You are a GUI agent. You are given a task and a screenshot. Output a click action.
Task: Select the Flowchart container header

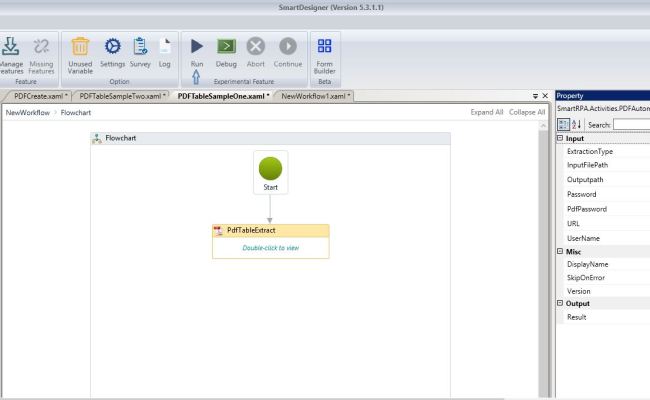270,138
